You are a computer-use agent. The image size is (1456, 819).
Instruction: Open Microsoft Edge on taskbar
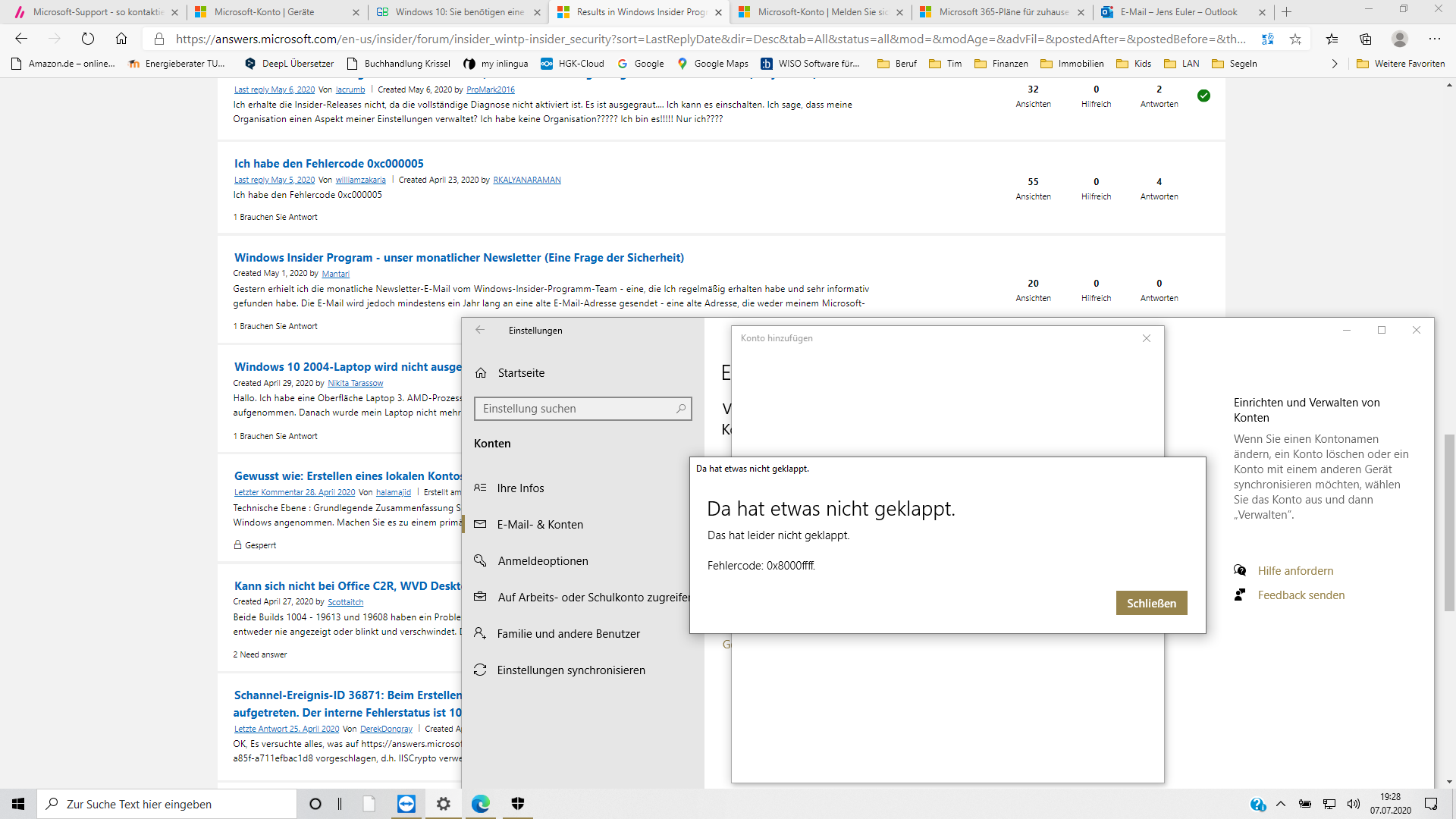pos(481,804)
